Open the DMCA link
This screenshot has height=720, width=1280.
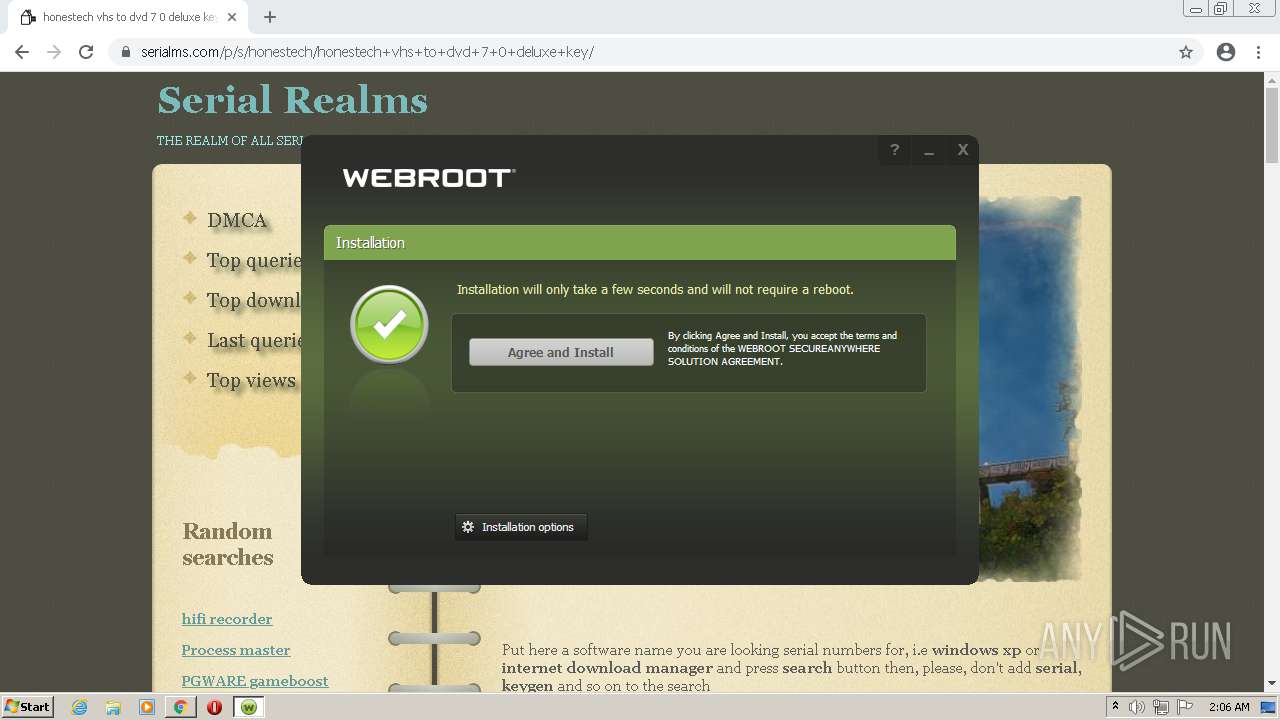click(x=237, y=220)
